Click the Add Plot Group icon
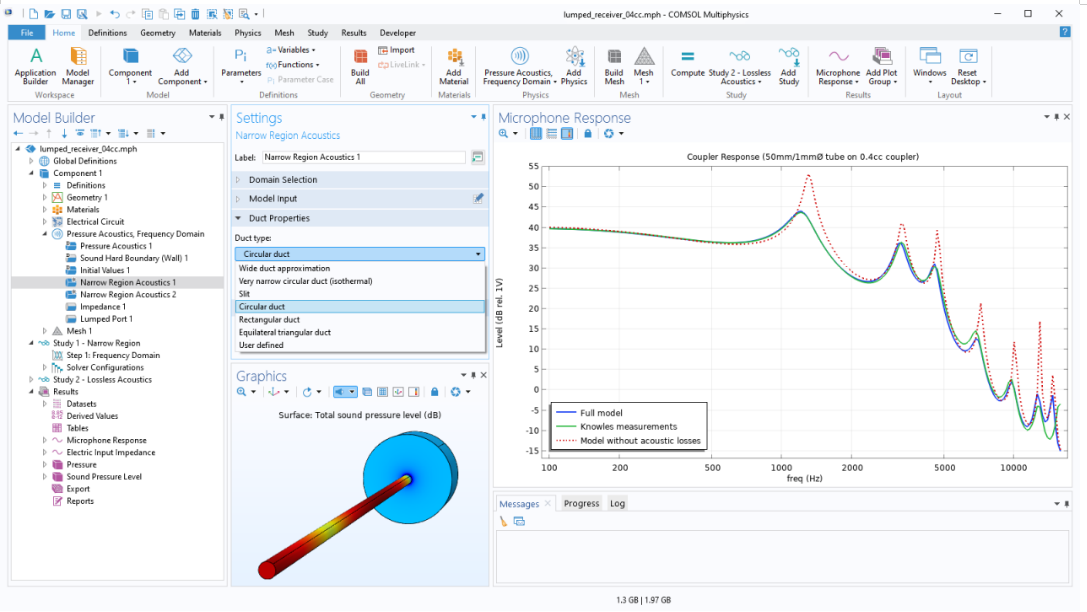Viewport: 1087px width, 612px height. pos(882,57)
